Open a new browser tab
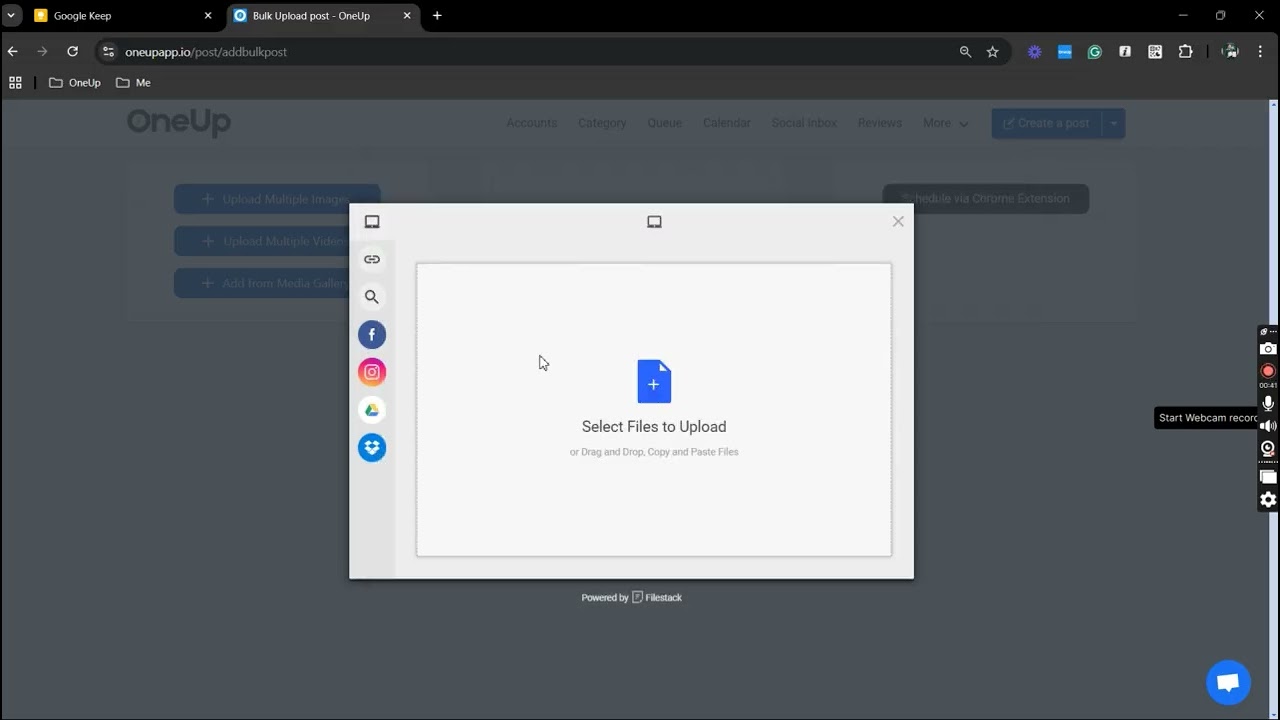This screenshot has height=720, width=1280. point(437,16)
